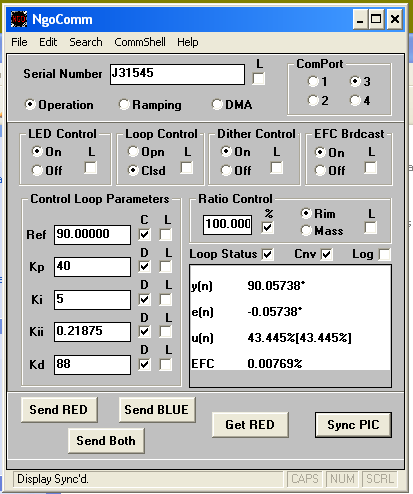Select Mass in Ratio Control

306,230
